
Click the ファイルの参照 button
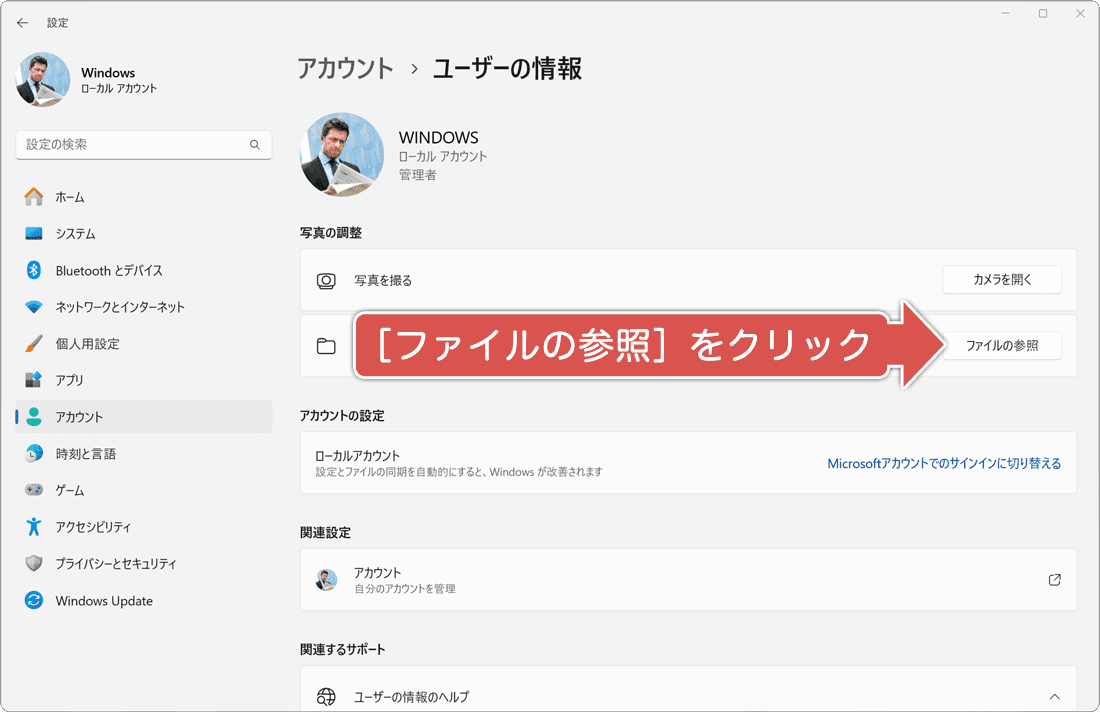coord(1004,345)
